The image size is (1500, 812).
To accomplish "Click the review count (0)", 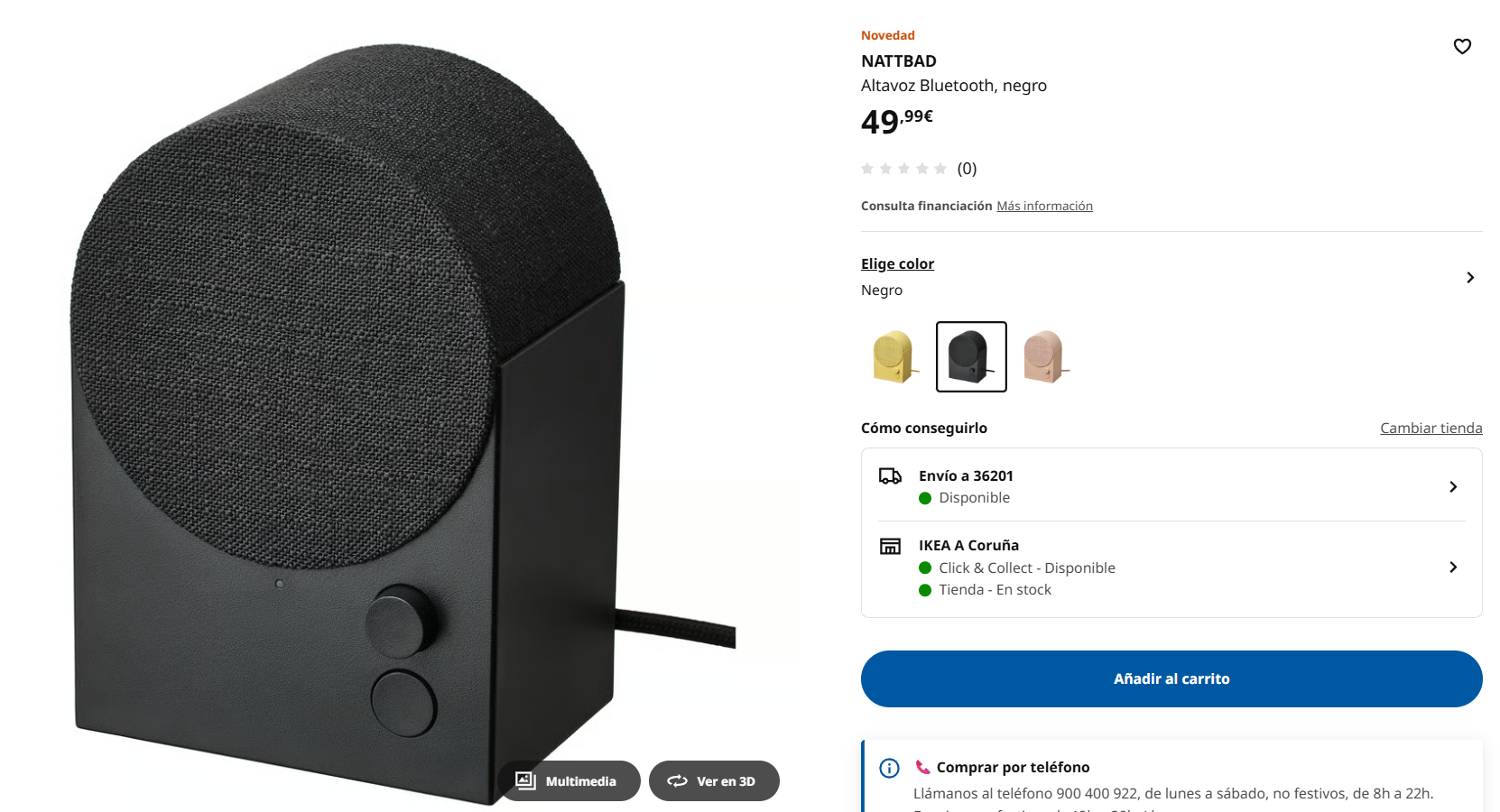I will click(967, 169).
